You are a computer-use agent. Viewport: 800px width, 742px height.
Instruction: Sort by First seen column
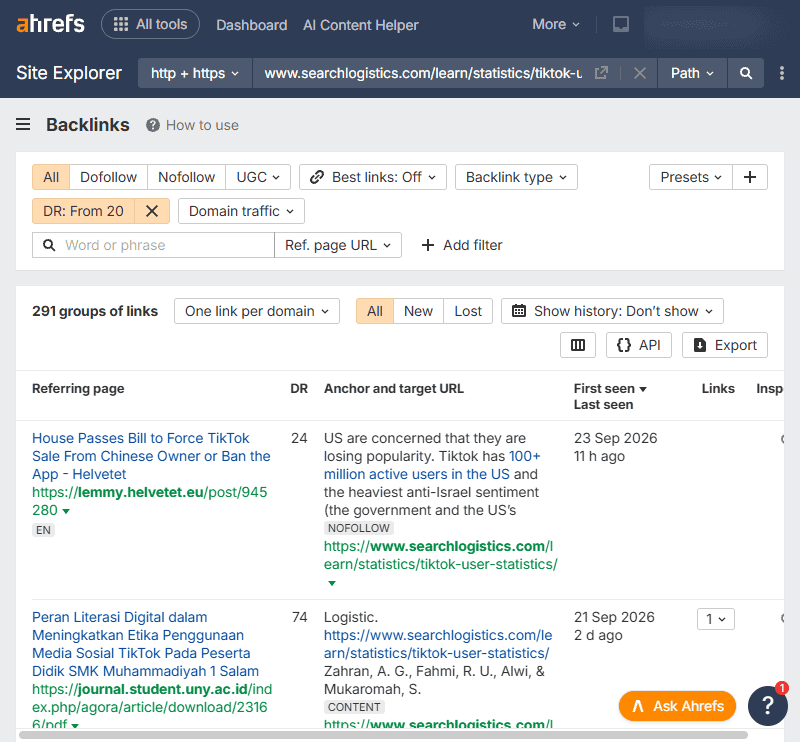[x=610, y=388]
